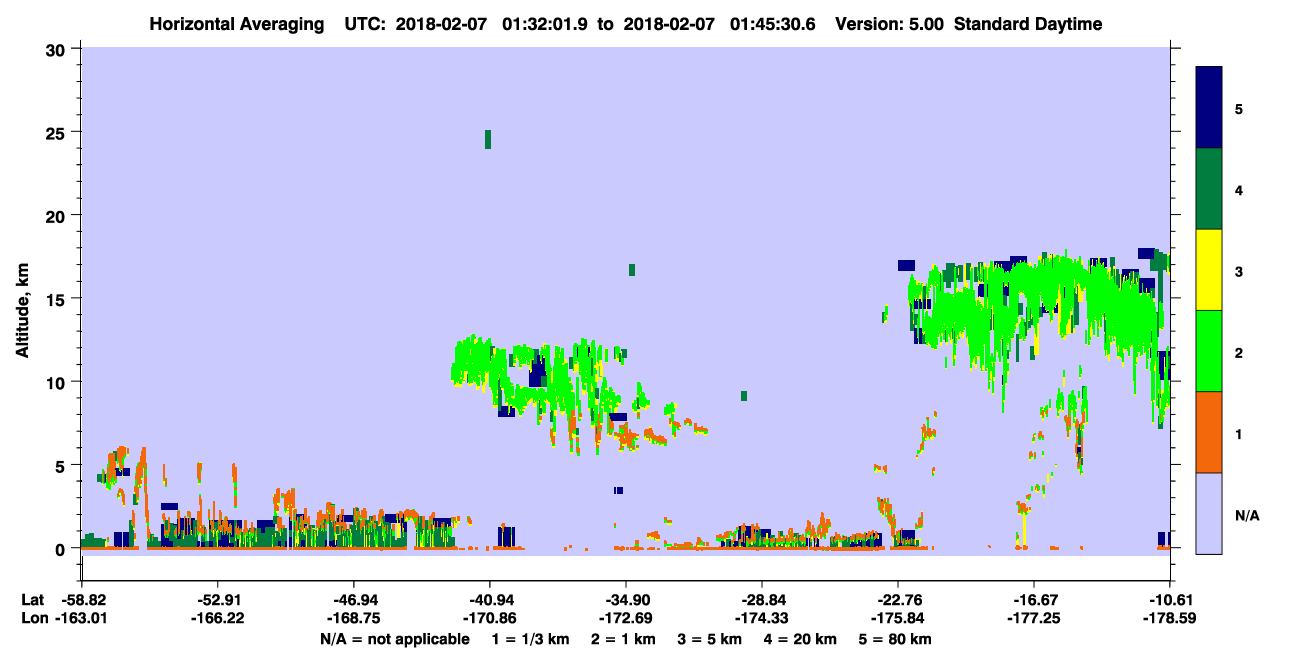Click the colorbar label '3'

tap(1238, 270)
